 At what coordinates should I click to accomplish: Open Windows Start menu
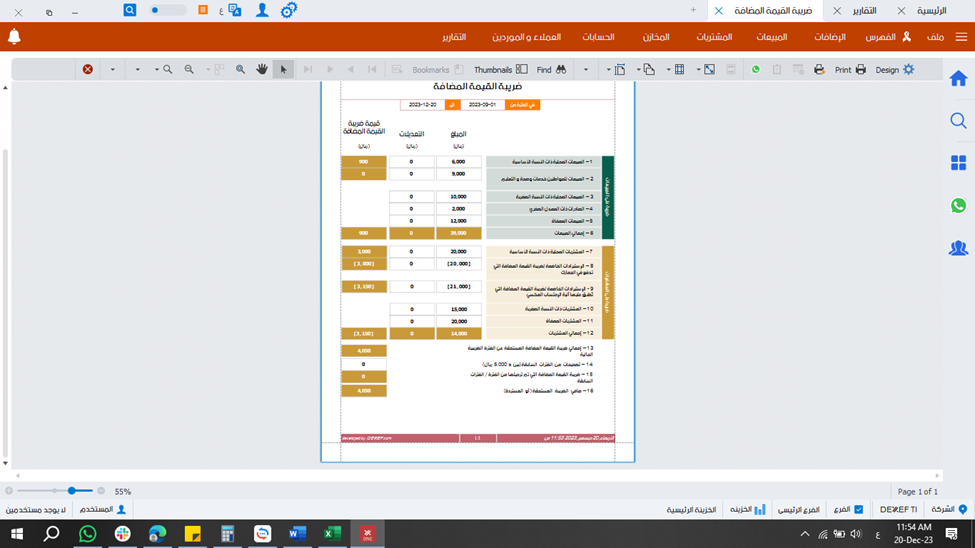pos(17,534)
